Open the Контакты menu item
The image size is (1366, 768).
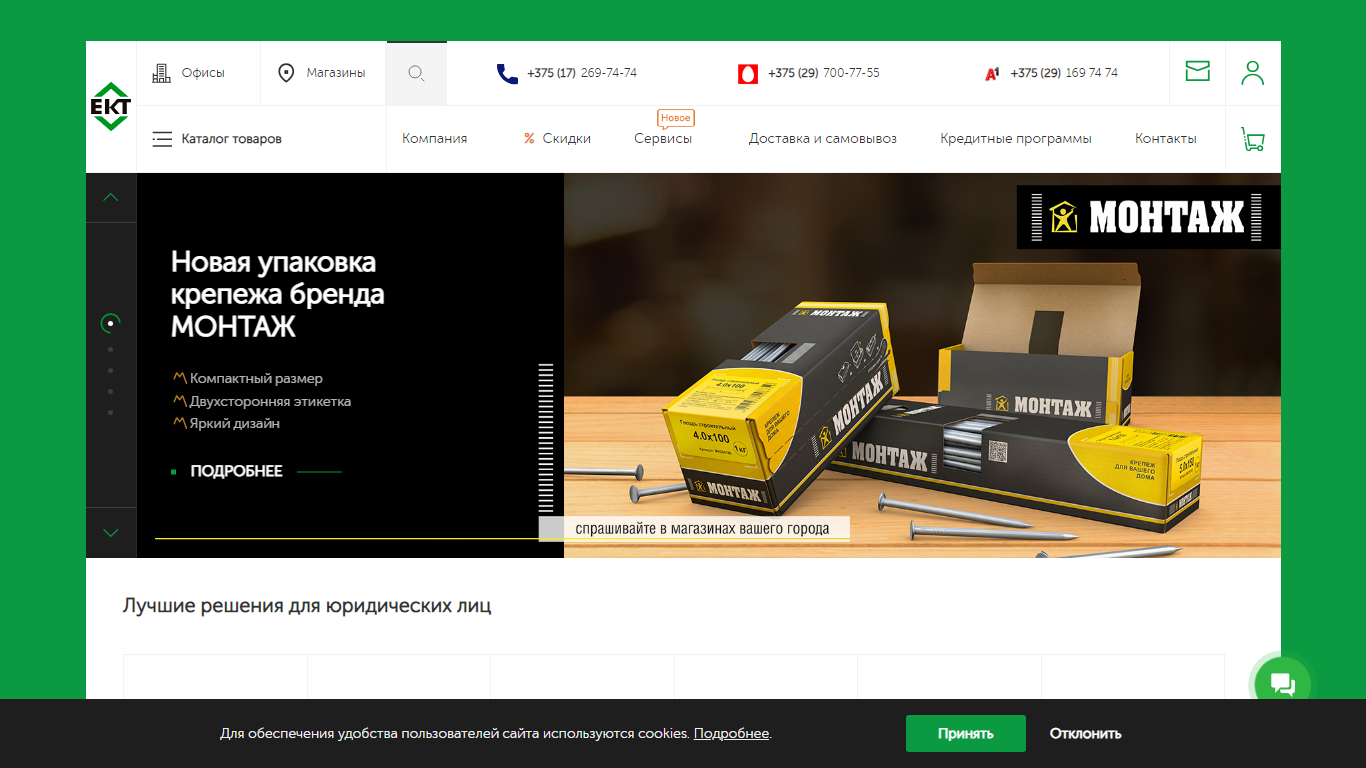pos(1166,139)
